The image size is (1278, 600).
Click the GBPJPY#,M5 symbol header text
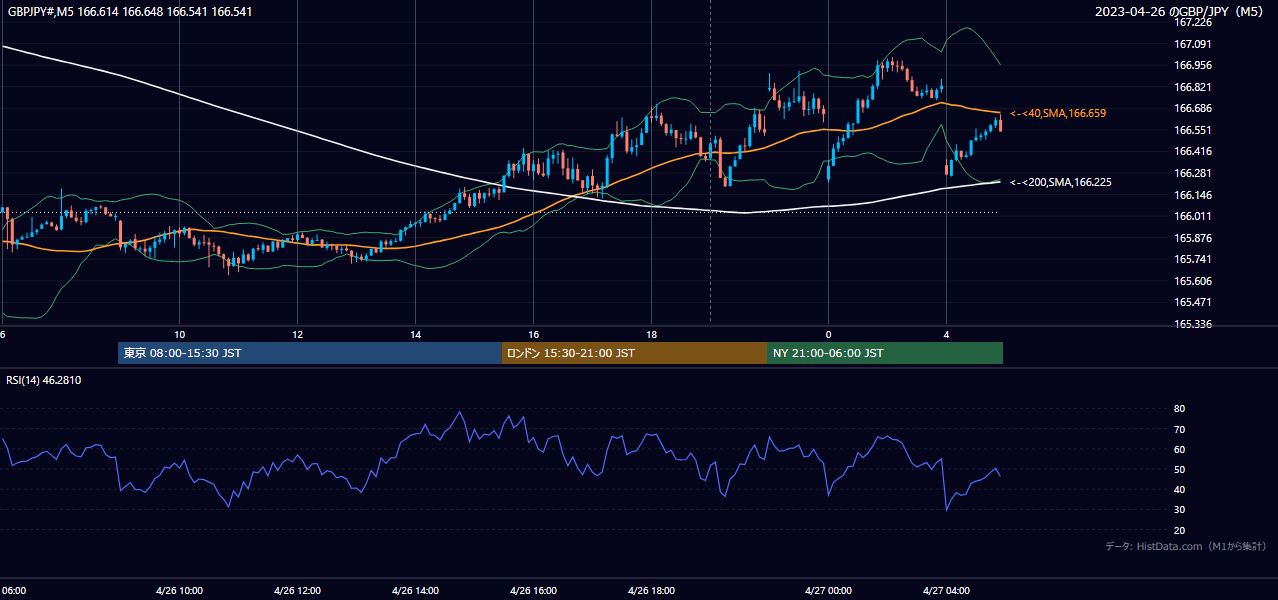[x=130, y=11]
